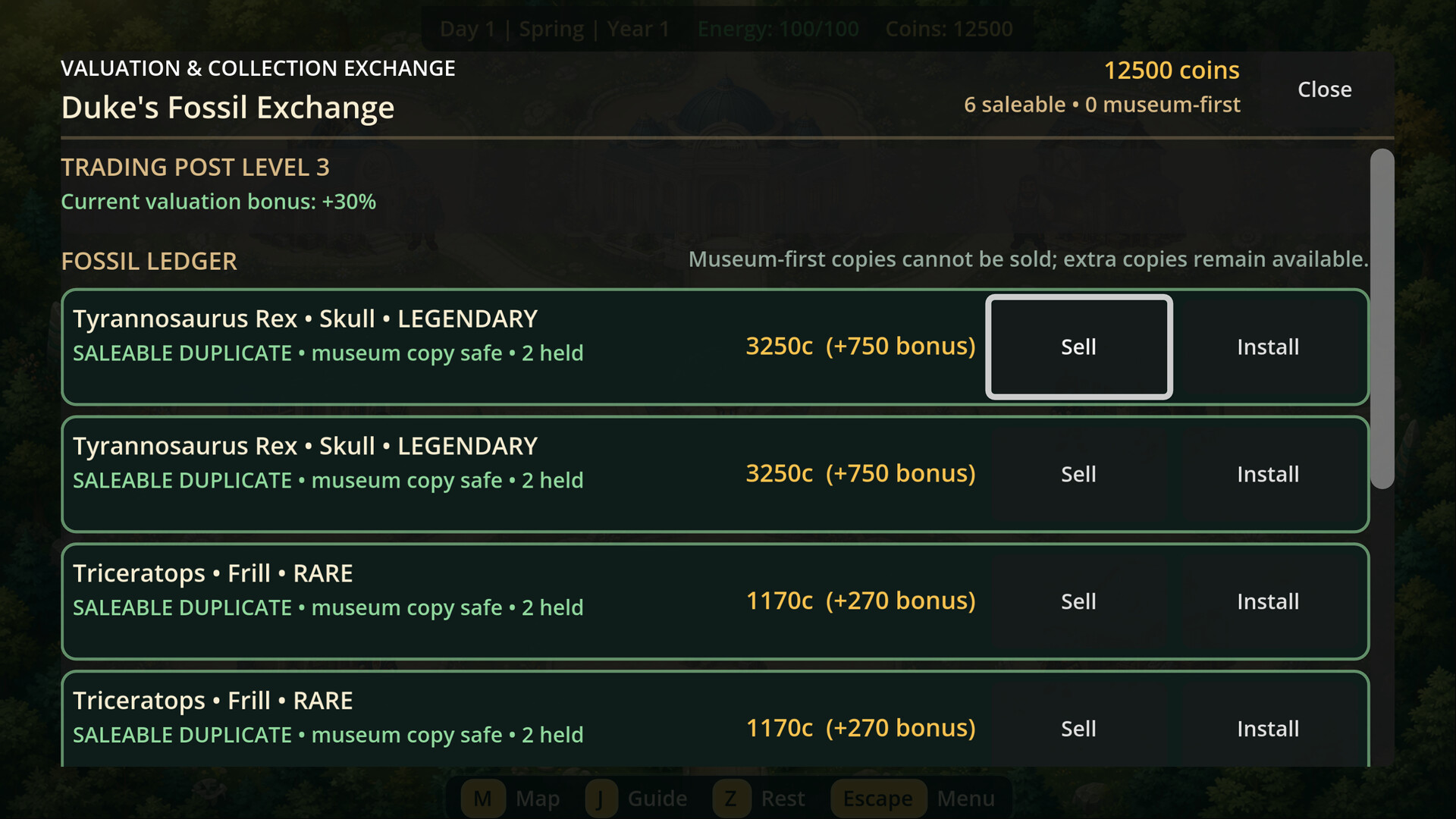Click the J key Guide shortcut icon

click(600, 799)
